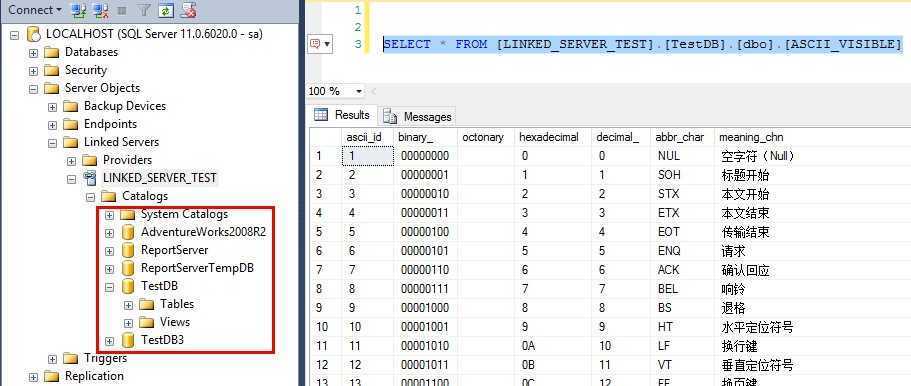The height and width of the screenshot is (386, 911).
Task: Expand the Backup Devices node
Action: 52,107
